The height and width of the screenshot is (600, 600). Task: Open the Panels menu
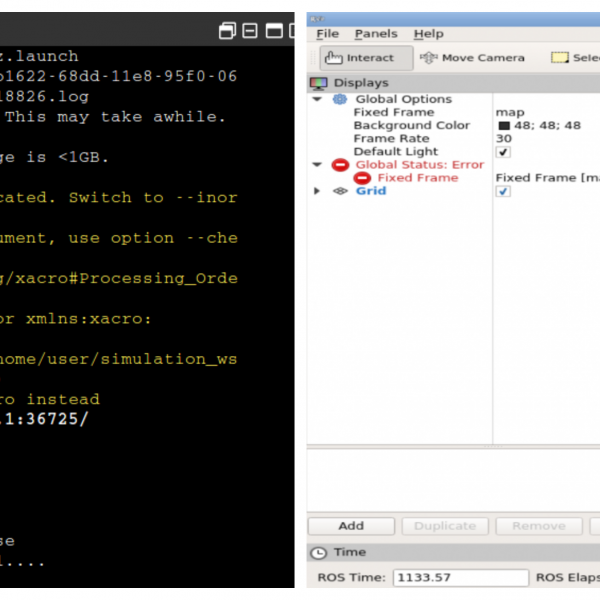point(376,34)
